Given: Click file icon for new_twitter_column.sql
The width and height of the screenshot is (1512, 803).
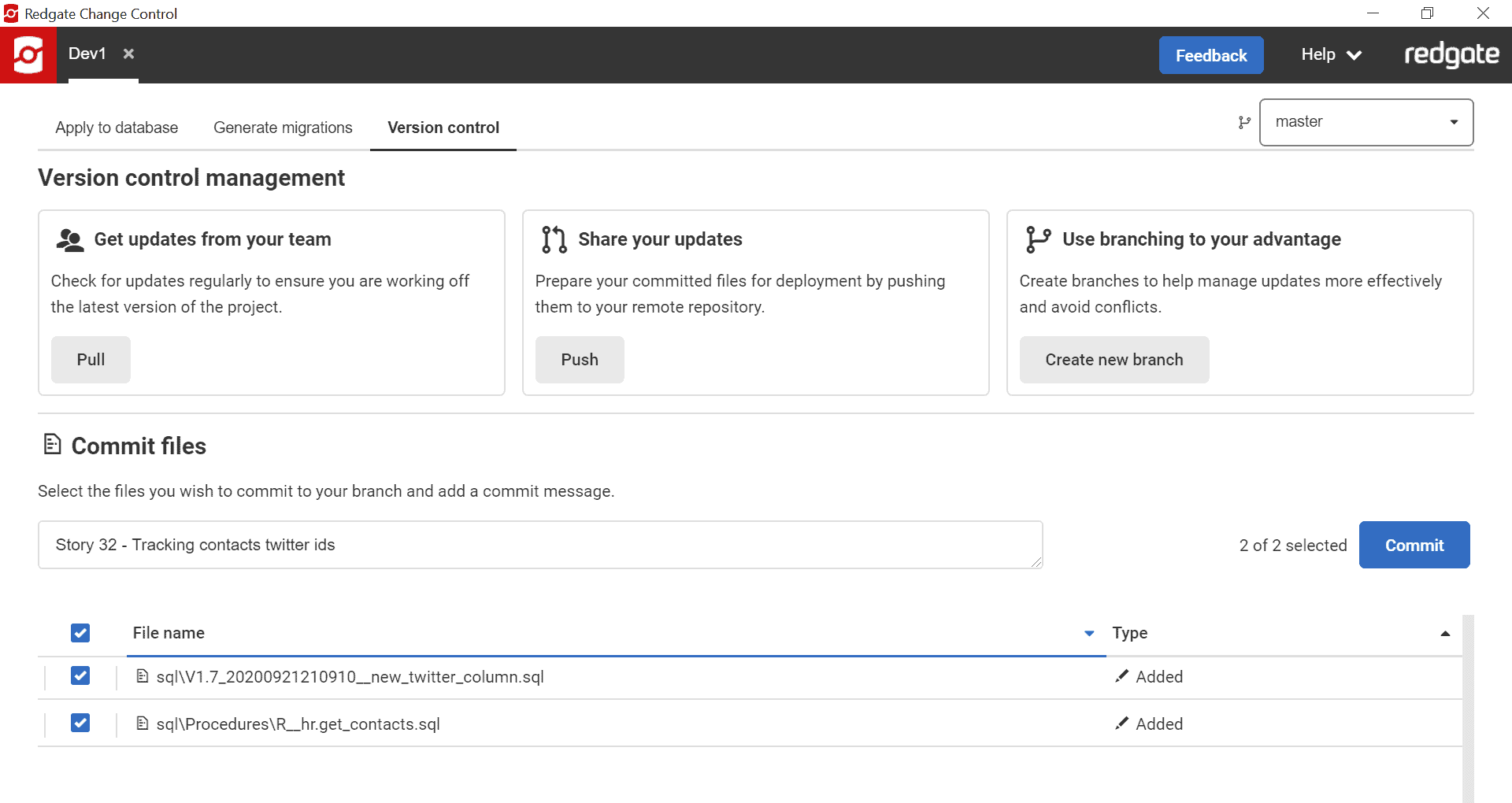Looking at the screenshot, I should pos(143,676).
